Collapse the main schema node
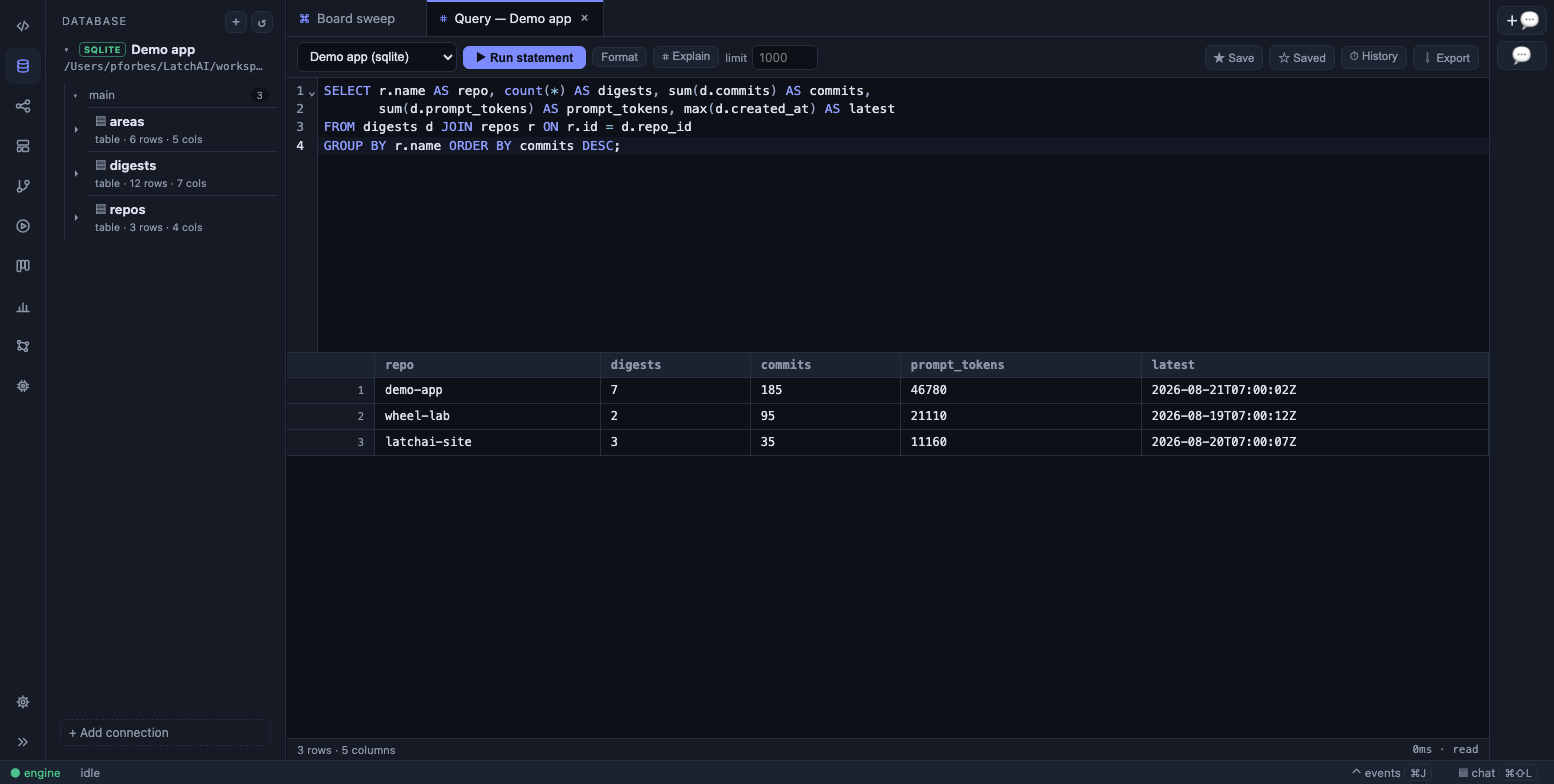The width and height of the screenshot is (1554, 784). coord(76,95)
